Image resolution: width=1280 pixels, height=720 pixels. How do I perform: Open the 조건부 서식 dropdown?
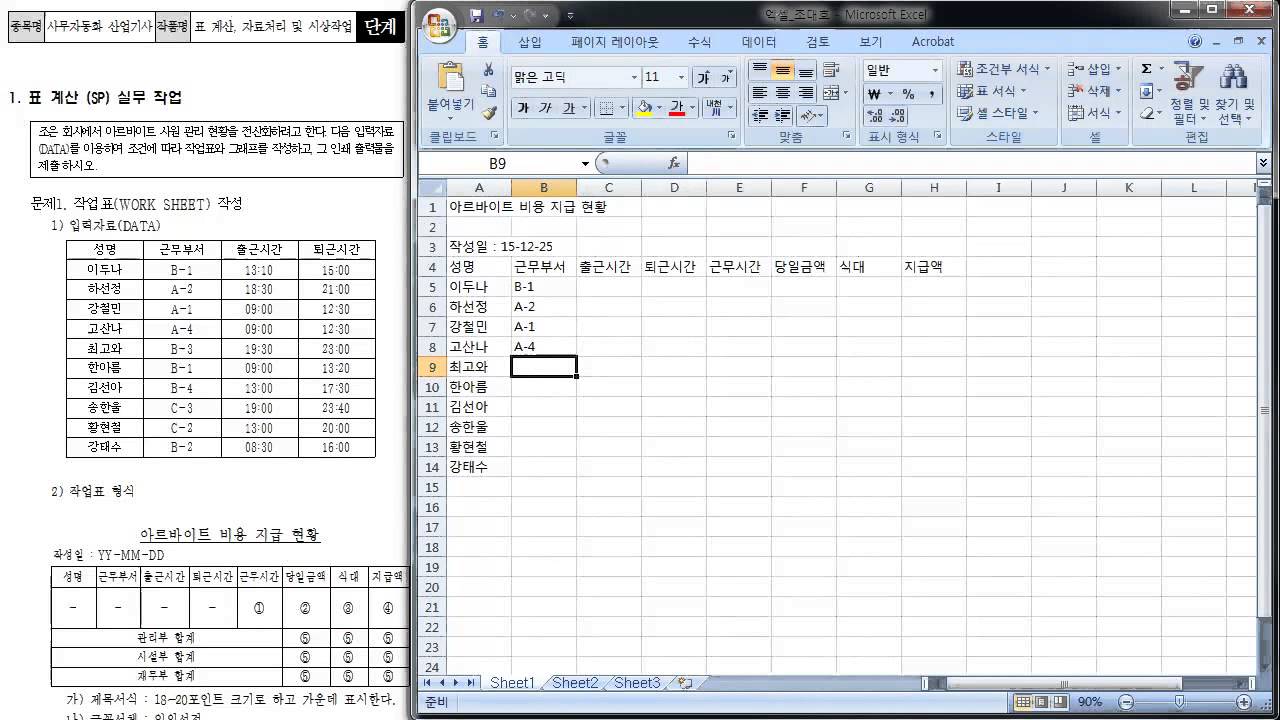tap(1003, 69)
